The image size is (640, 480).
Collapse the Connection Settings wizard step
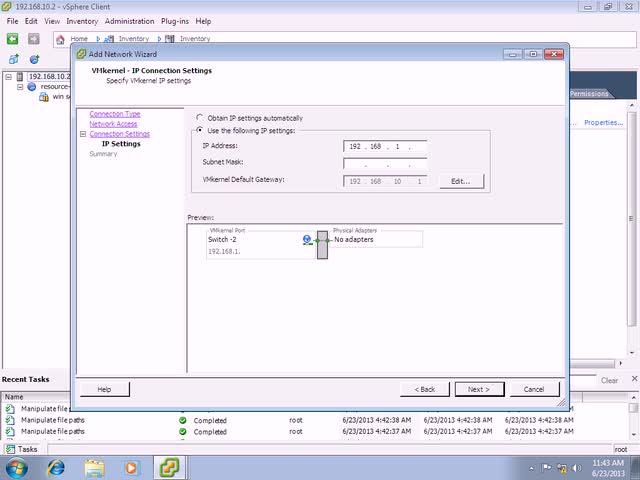coord(83,134)
